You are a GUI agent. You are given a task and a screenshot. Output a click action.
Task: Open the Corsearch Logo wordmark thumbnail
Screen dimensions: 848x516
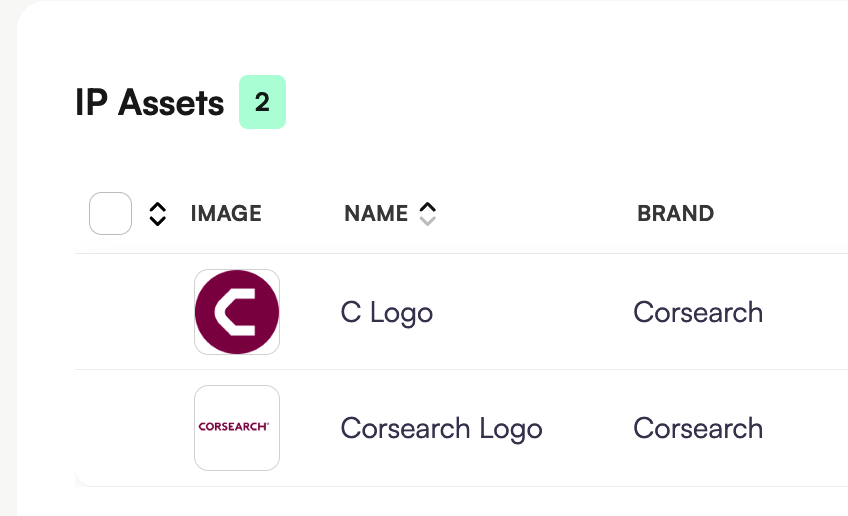(237, 428)
